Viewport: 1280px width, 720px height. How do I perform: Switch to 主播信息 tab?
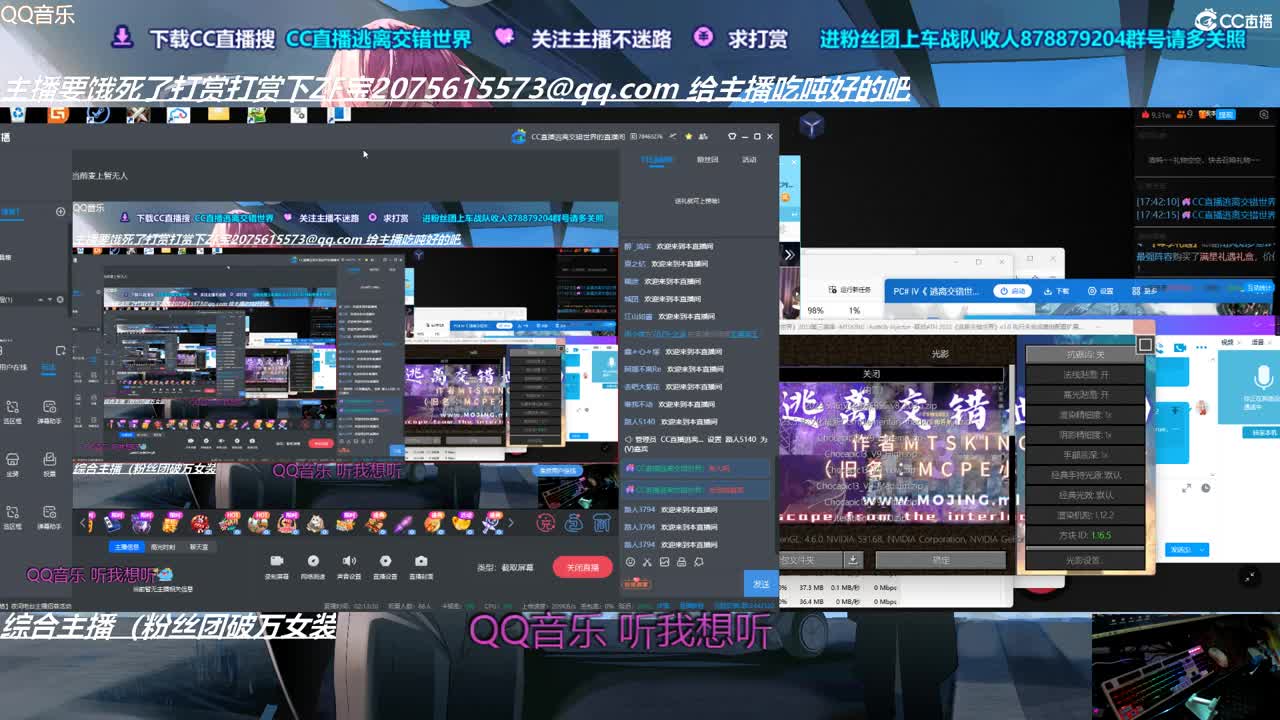tap(126, 547)
